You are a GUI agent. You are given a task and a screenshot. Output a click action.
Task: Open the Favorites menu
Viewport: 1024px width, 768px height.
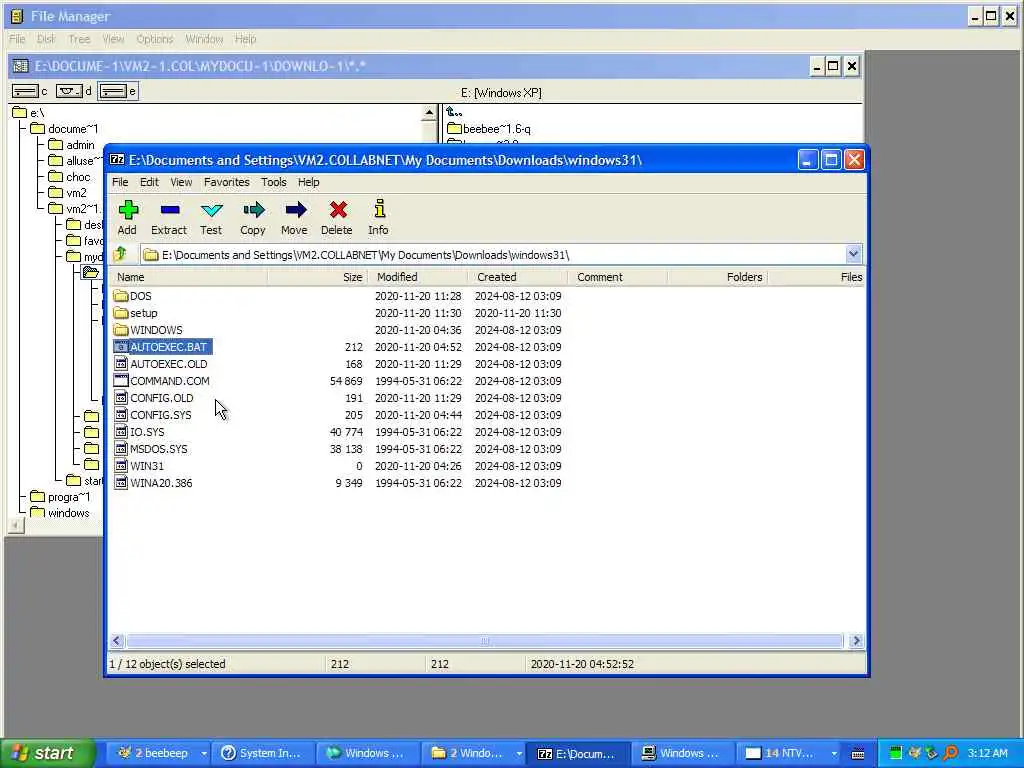pyautogui.click(x=227, y=182)
